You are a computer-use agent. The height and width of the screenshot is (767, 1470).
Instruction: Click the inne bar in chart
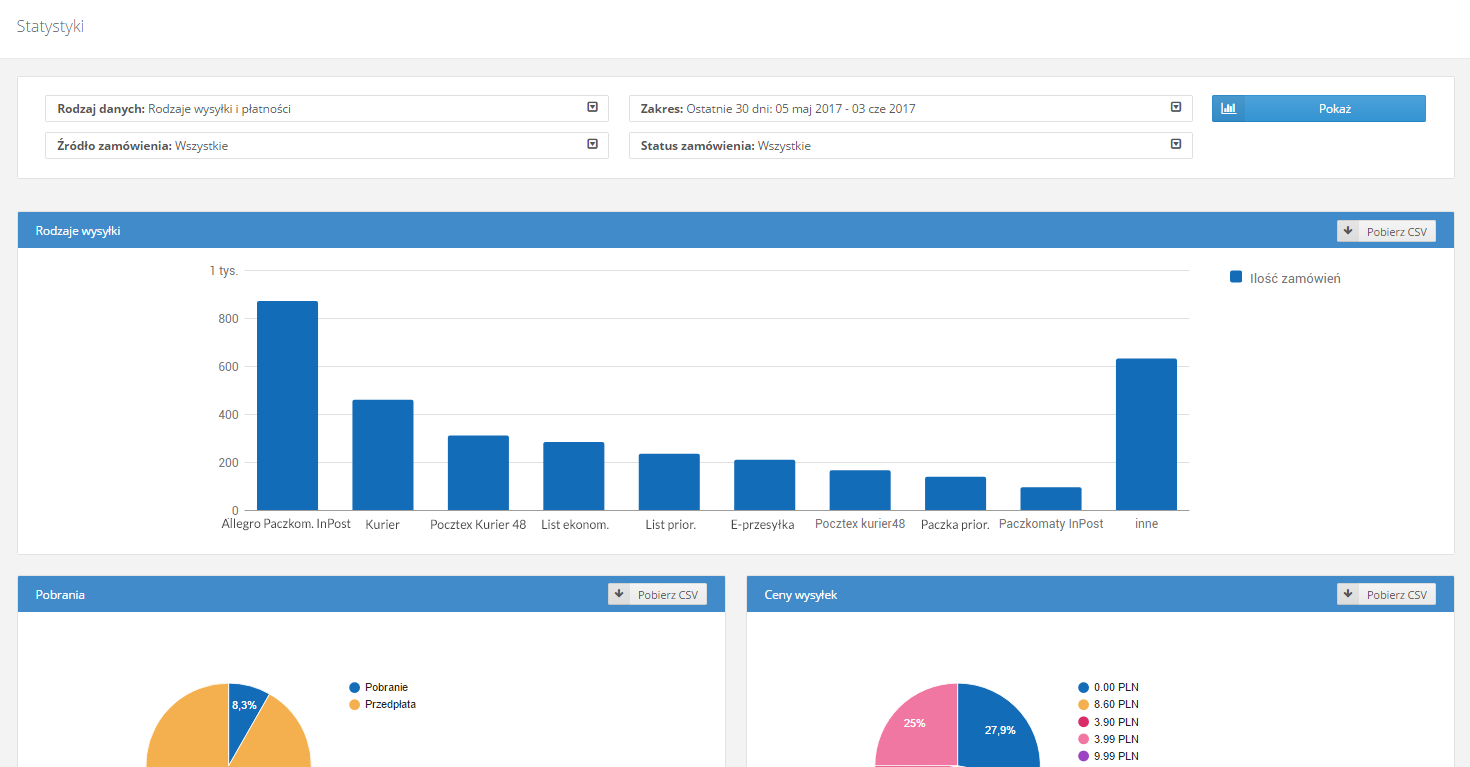[x=1146, y=434]
